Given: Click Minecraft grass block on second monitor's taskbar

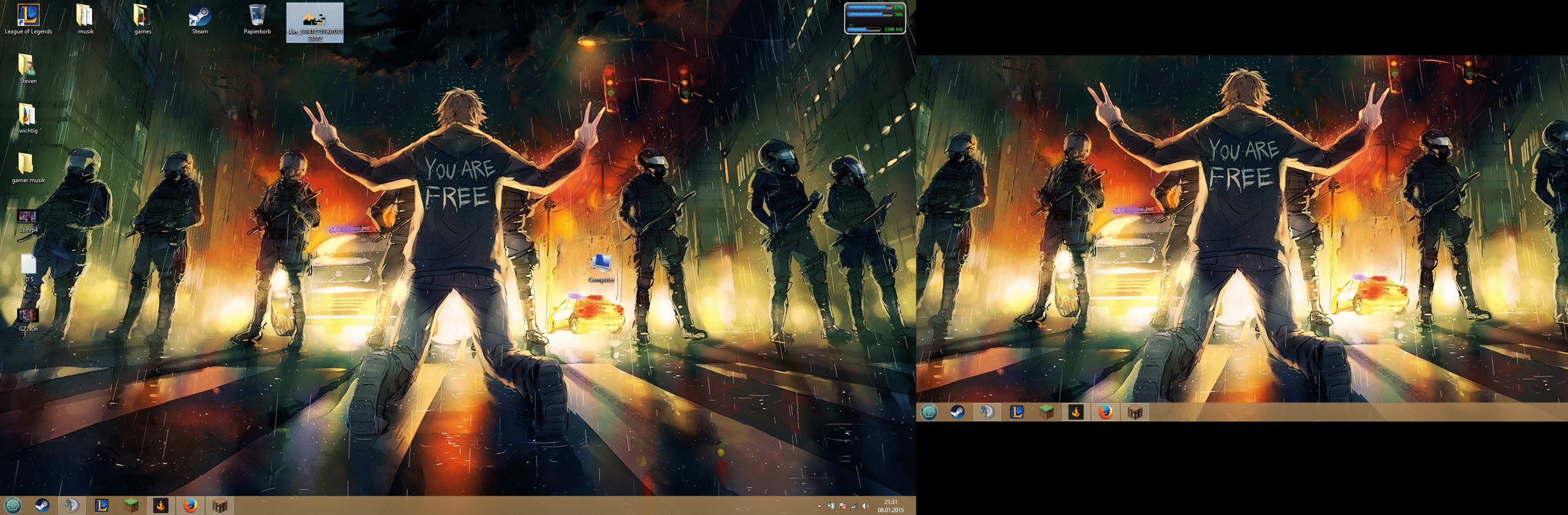Looking at the screenshot, I should pyautogui.click(x=1046, y=412).
